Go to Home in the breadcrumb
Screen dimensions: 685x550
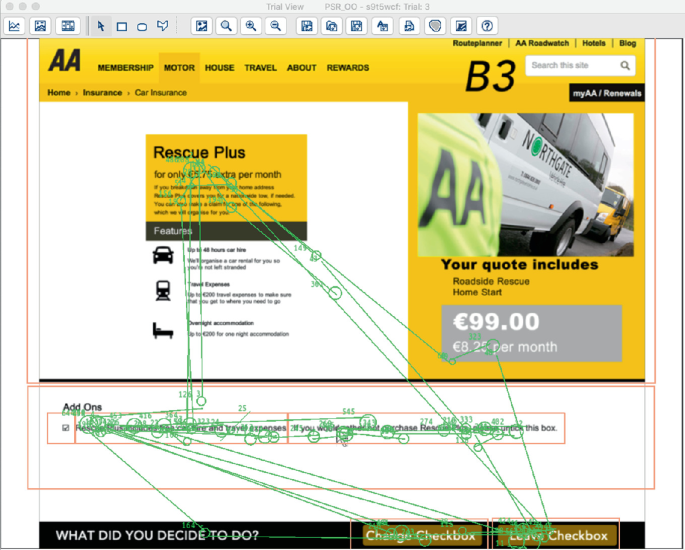point(59,93)
